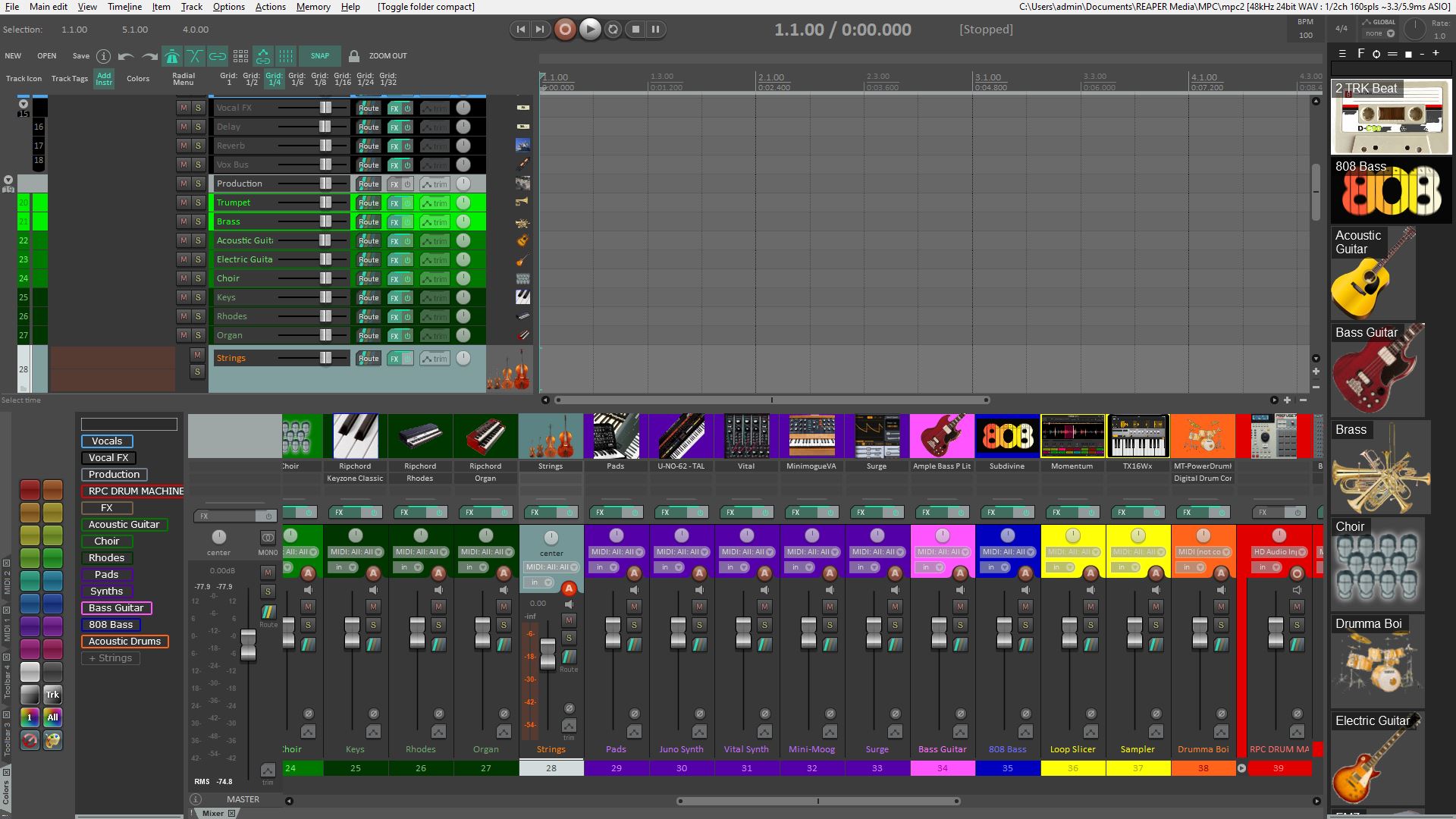Image resolution: width=1456 pixels, height=819 pixels.
Task: Open MIDI input dropdown on Strings mixer strip
Action: click(551, 567)
